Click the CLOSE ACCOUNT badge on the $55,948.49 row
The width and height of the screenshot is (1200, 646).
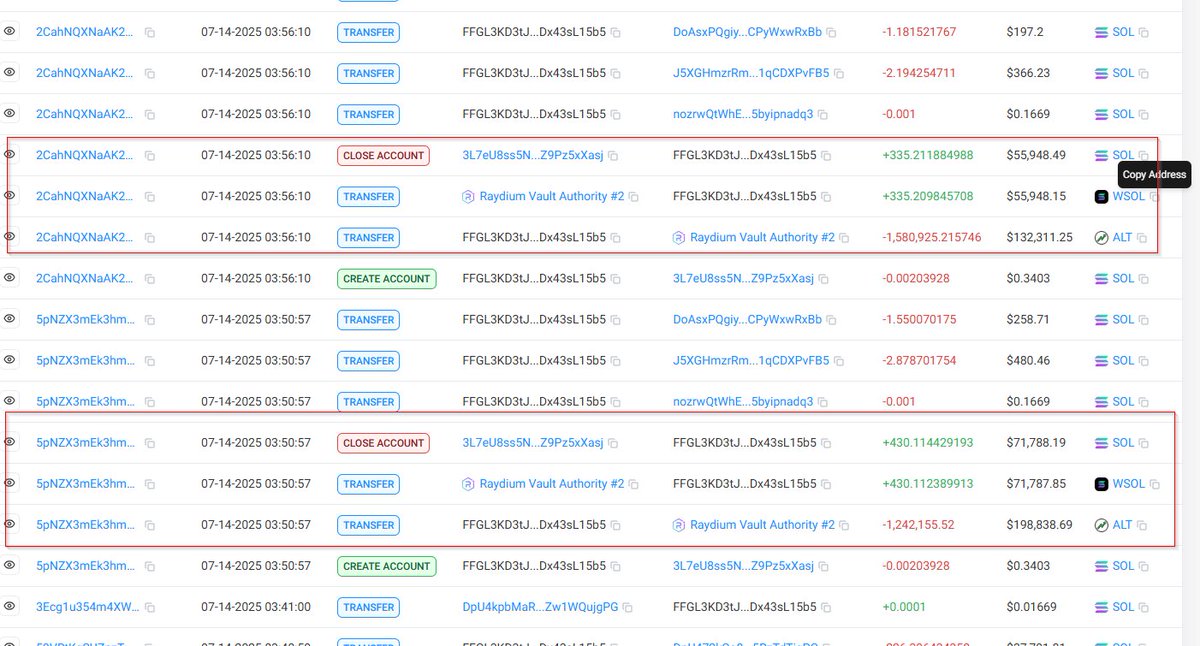pos(384,155)
